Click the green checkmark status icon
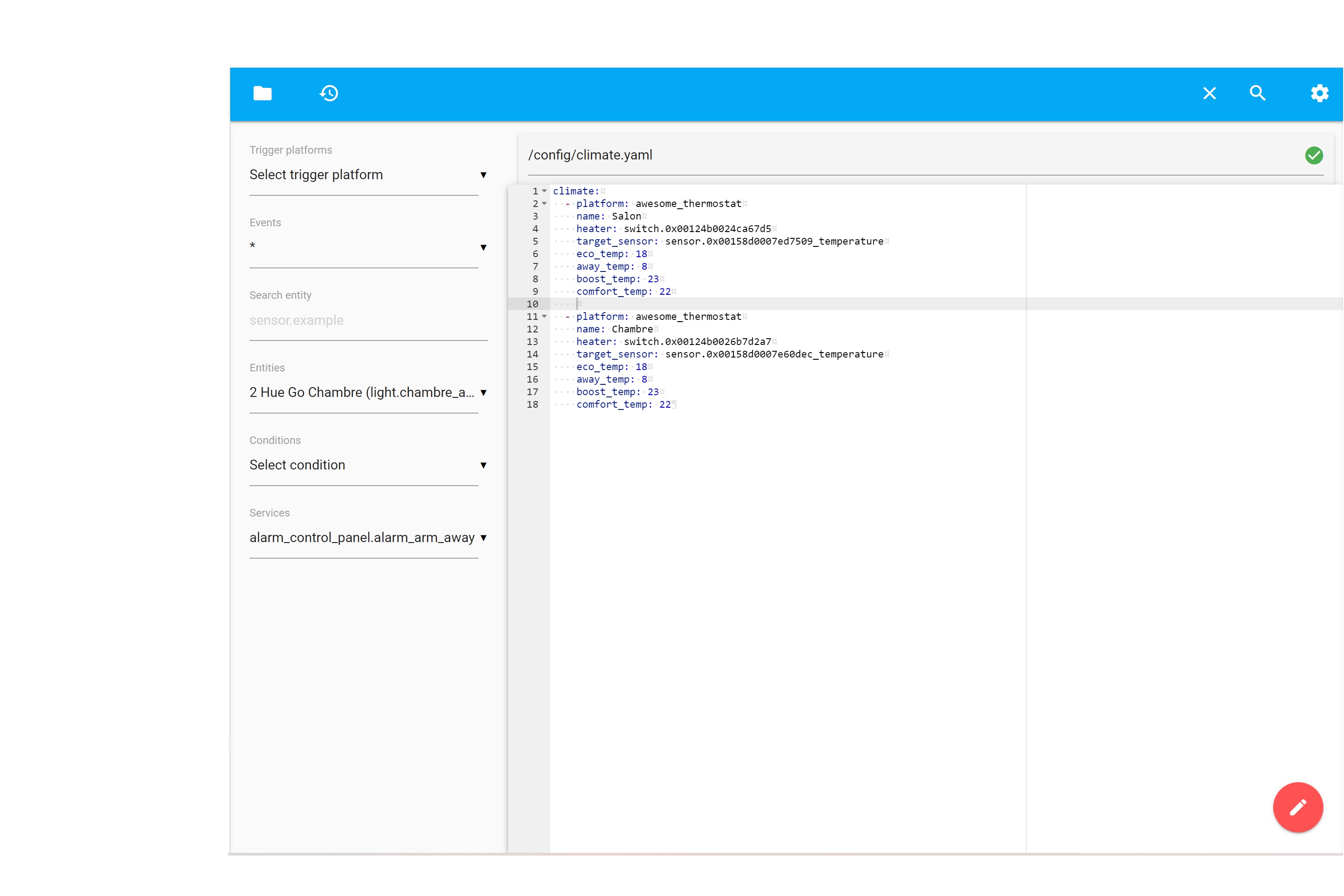The height and width of the screenshot is (896, 1344). point(1314,155)
